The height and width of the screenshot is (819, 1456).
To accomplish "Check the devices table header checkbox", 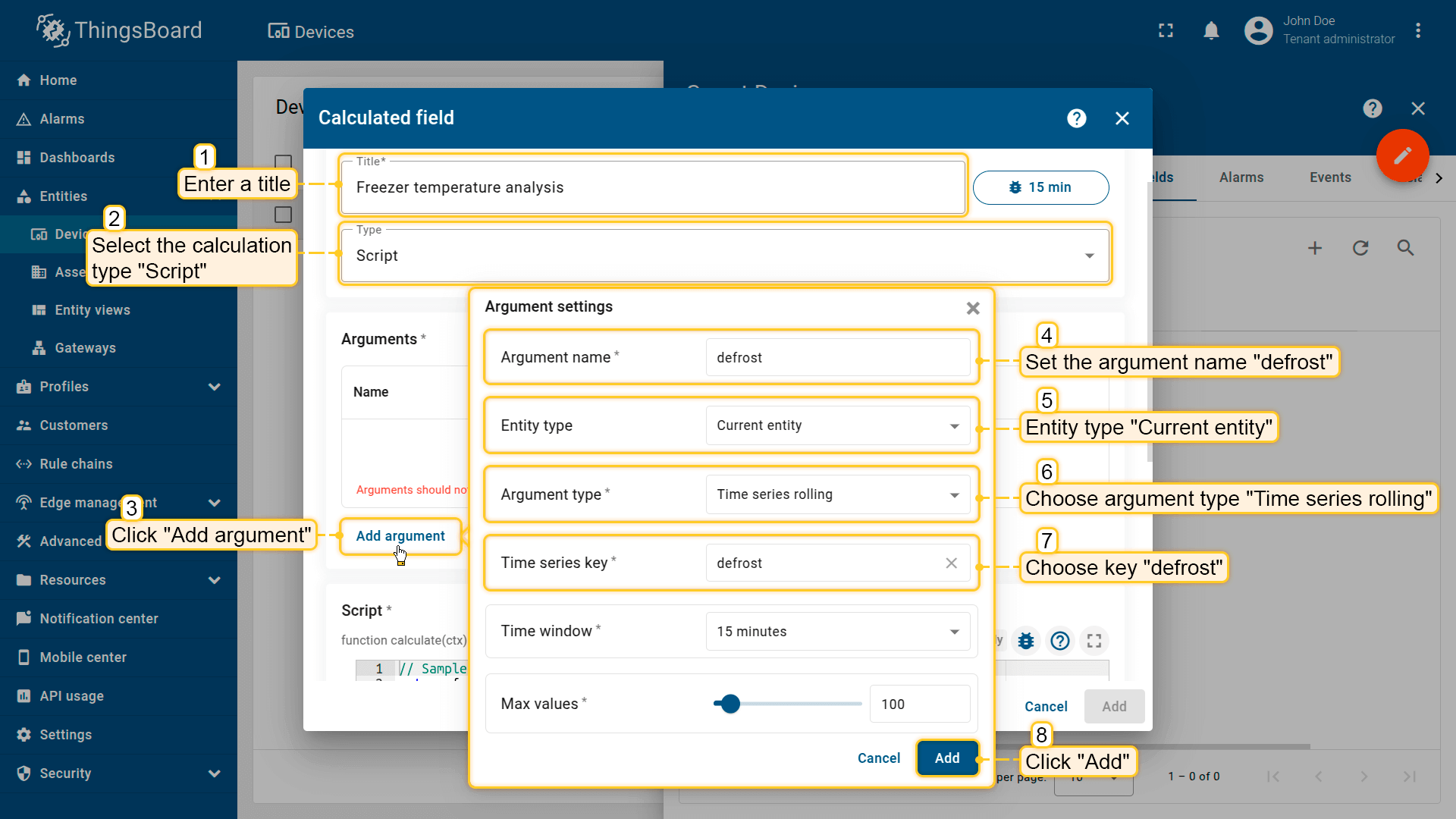I will click(283, 162).
